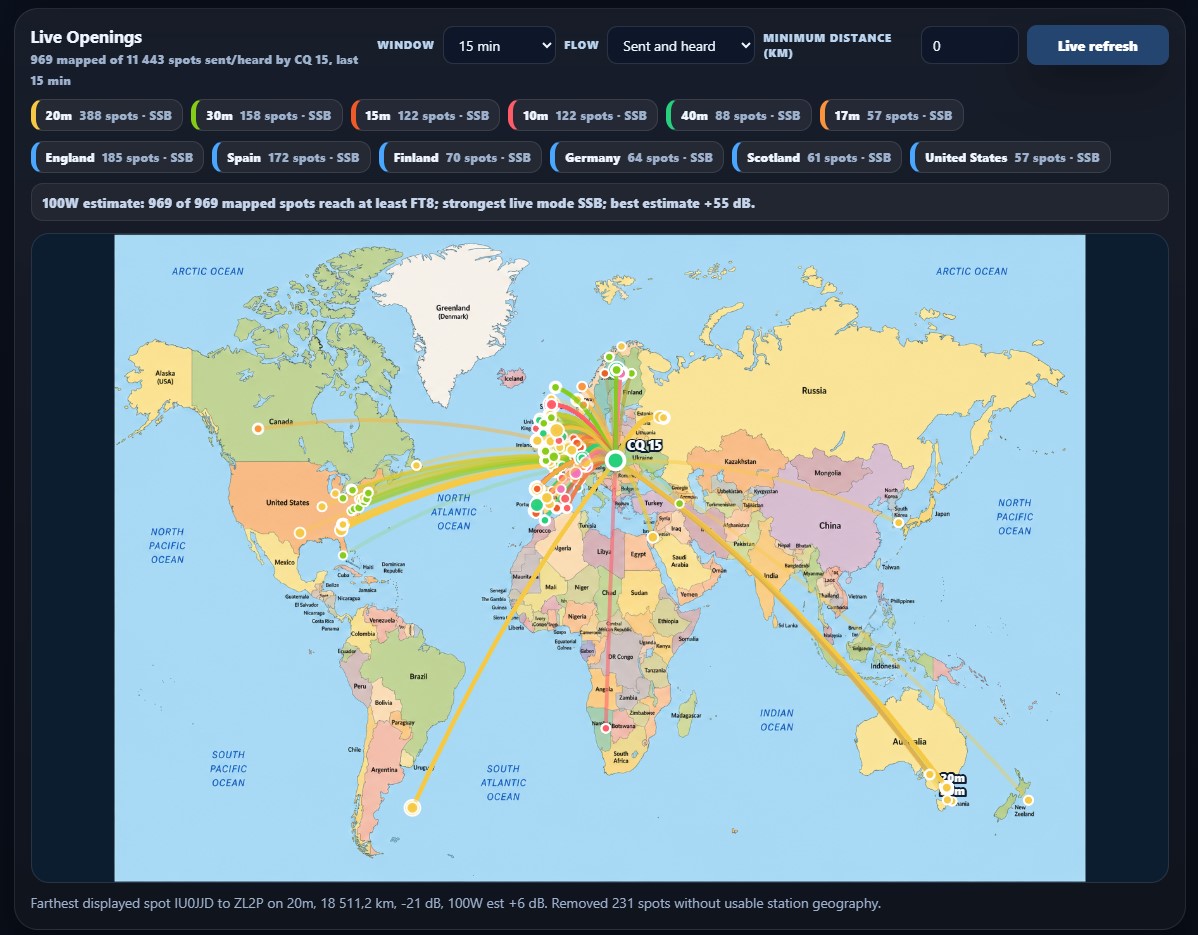Filter by Spain 172 spots chip
This screenshot has height=935, width=1198.
click(x=292, y=157)
